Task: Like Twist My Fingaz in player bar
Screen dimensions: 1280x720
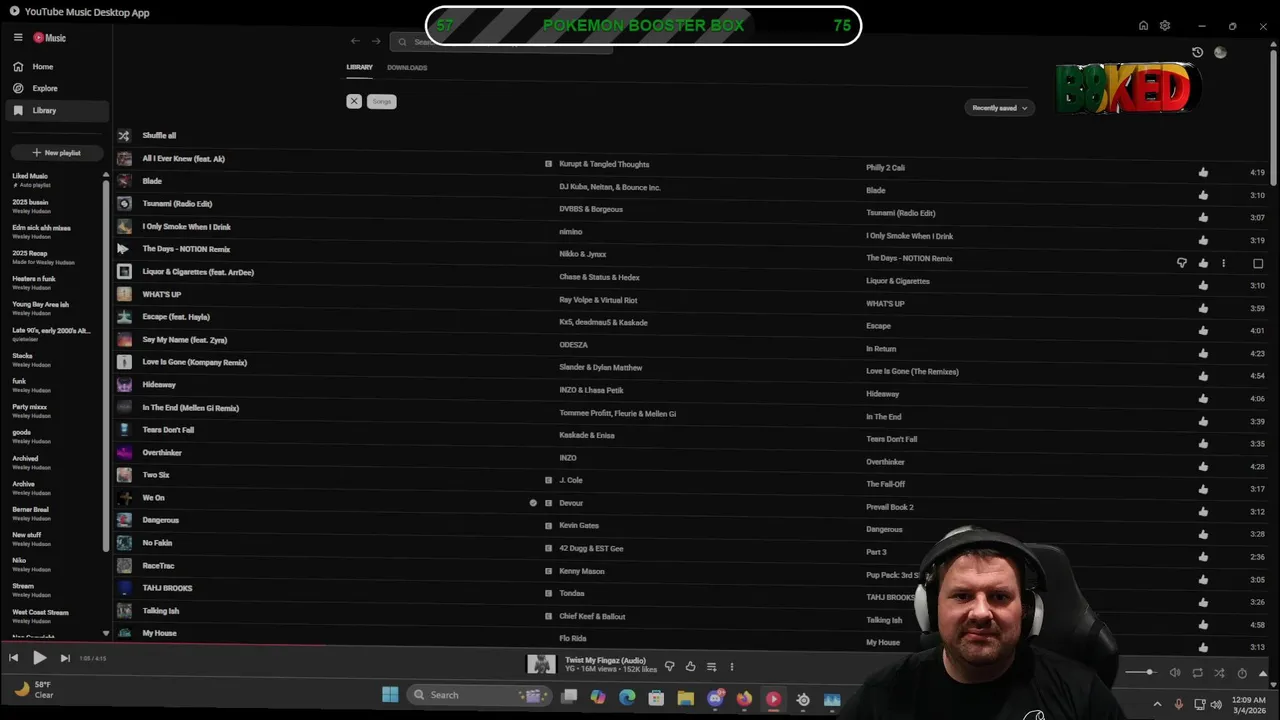Action: (690, 666)
